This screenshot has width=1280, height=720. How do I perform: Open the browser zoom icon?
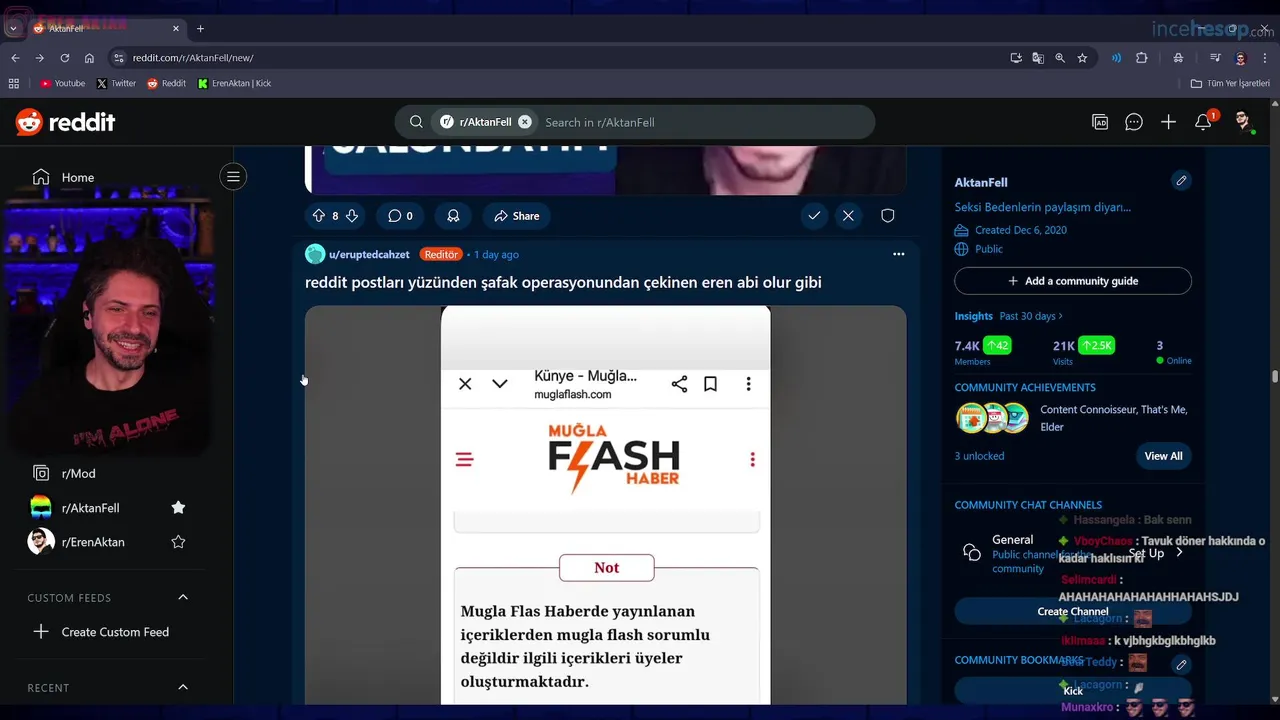[1060, 58]
